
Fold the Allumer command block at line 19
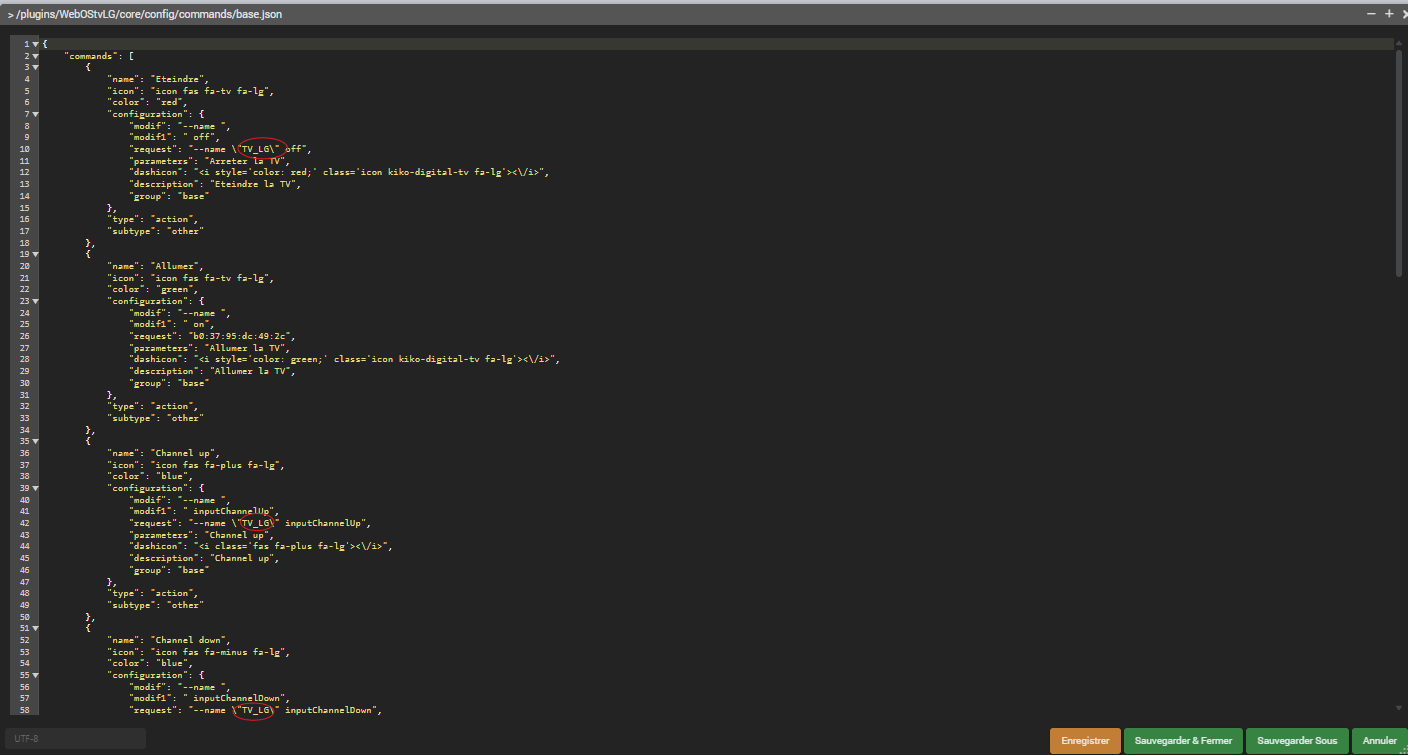35,254
